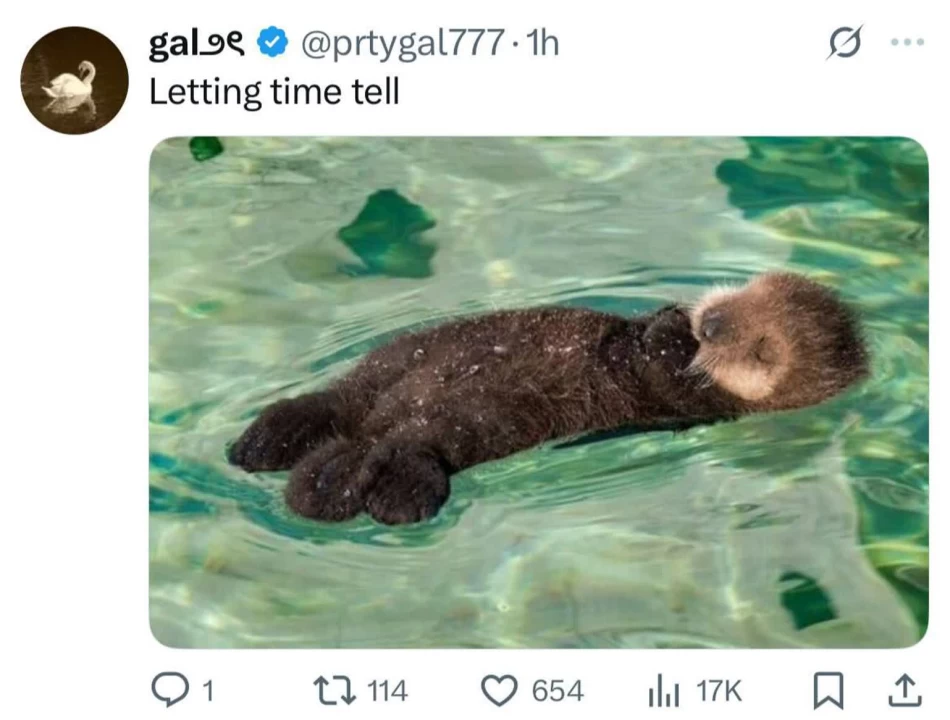The height and width of the screenshot is (720, 950).
Task: Open view analytics bar chart icon
Action: click(665, 689)
